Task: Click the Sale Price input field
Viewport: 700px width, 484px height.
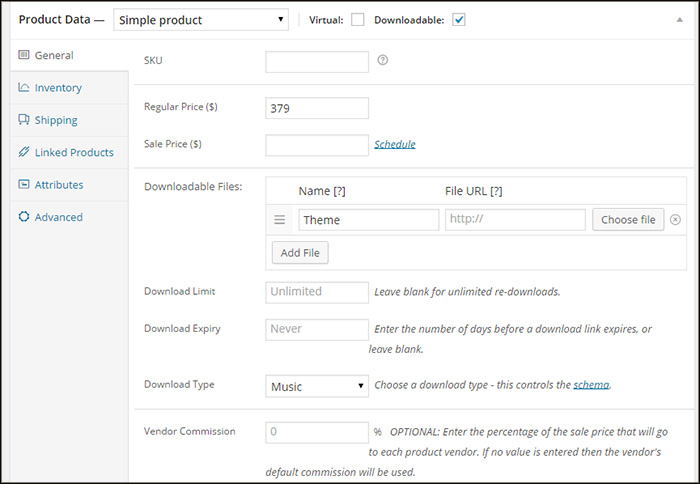Action: click(x=317, y=145)
